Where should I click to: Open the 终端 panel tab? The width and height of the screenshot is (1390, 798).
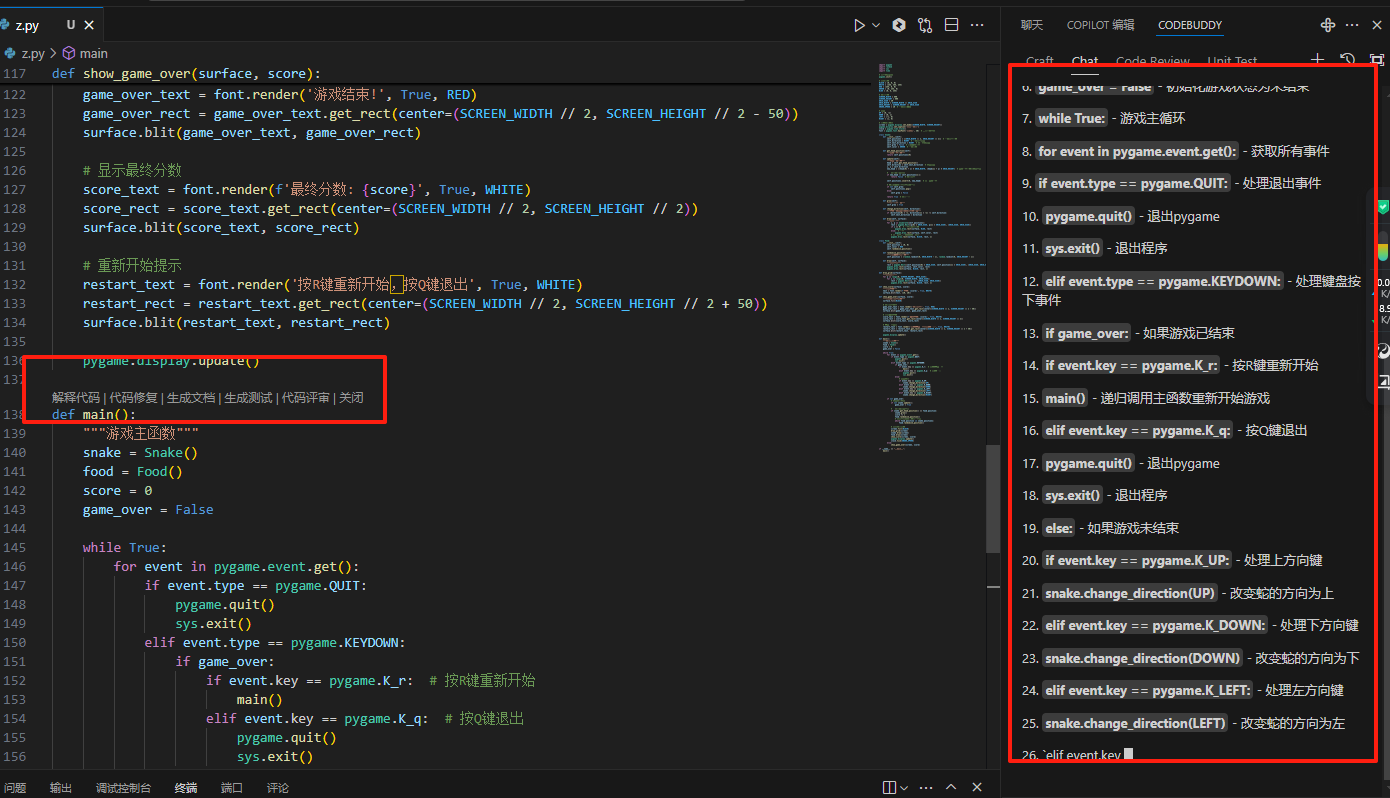click(185, 787)
